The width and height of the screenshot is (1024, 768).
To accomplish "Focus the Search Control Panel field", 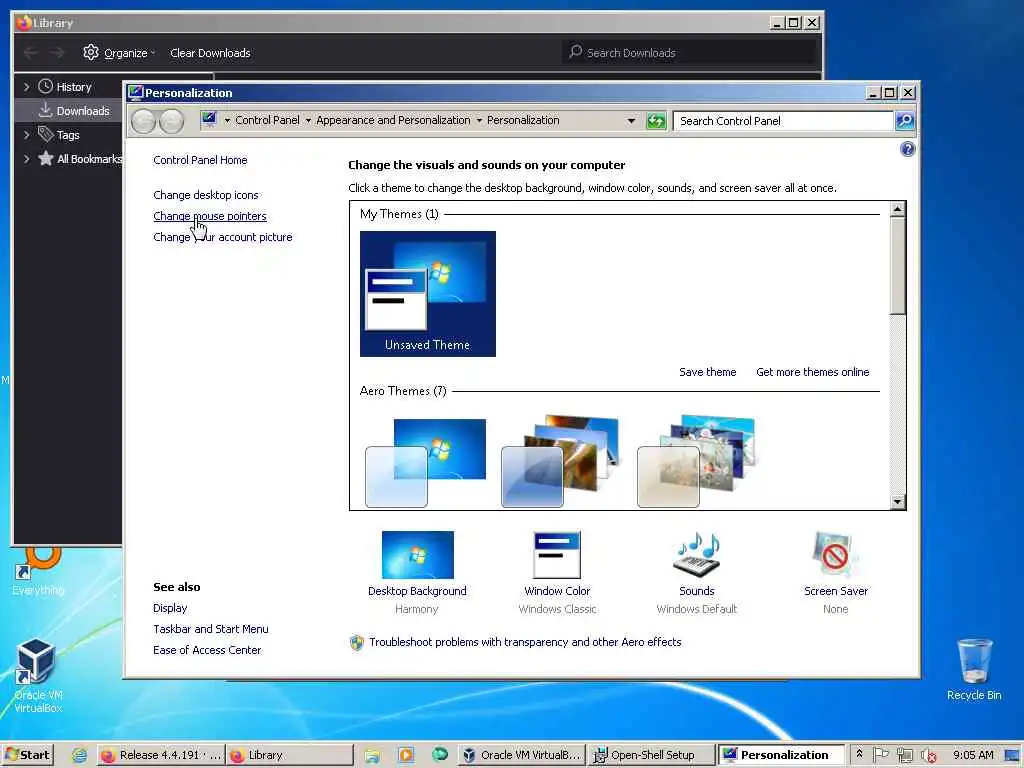I will tap(783, 121).
